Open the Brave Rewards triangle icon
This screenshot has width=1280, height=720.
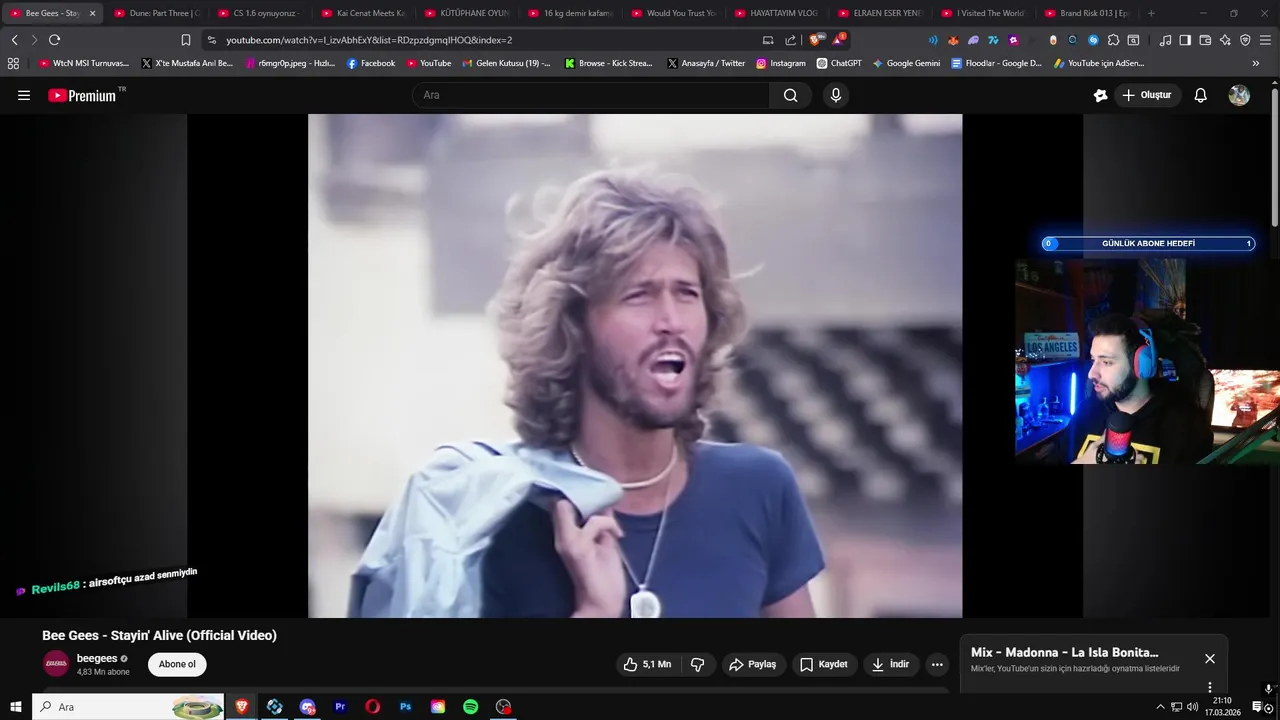838,40
